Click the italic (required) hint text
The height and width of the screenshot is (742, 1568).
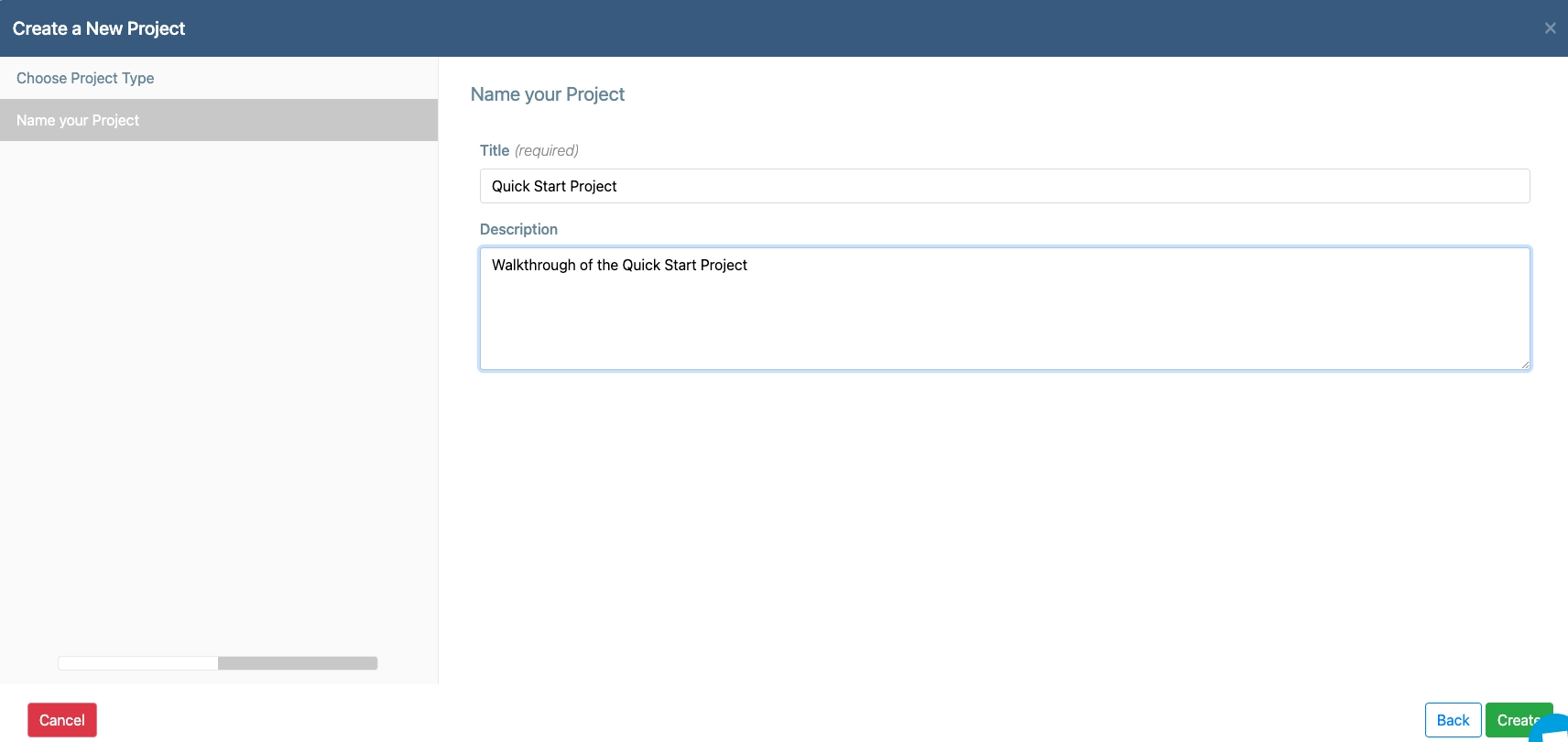point(547,150)
